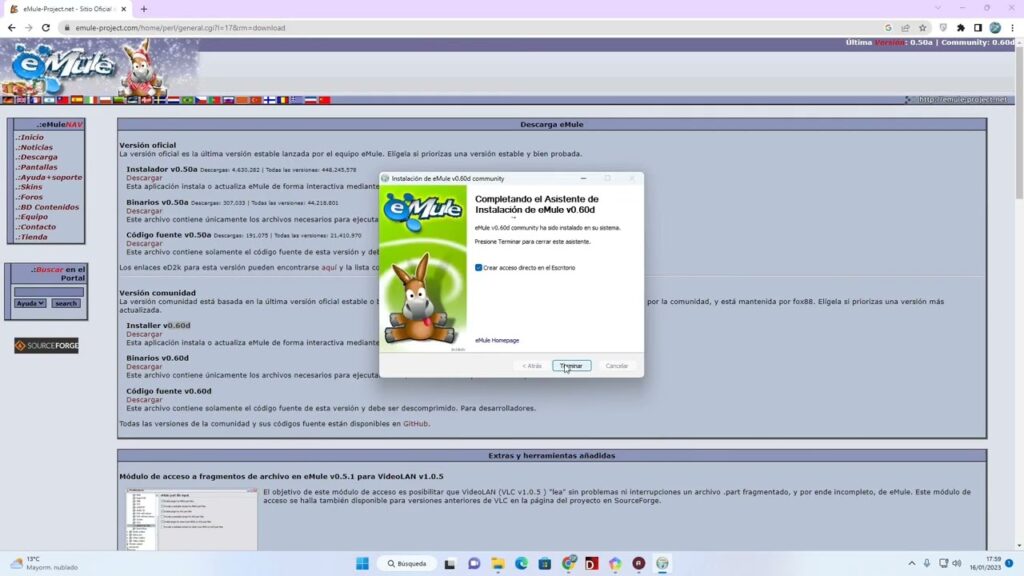The height and width of the screenshot is (576, 1024).
Task: Click the http://emule-project.net header link
Action: [963, 100]
